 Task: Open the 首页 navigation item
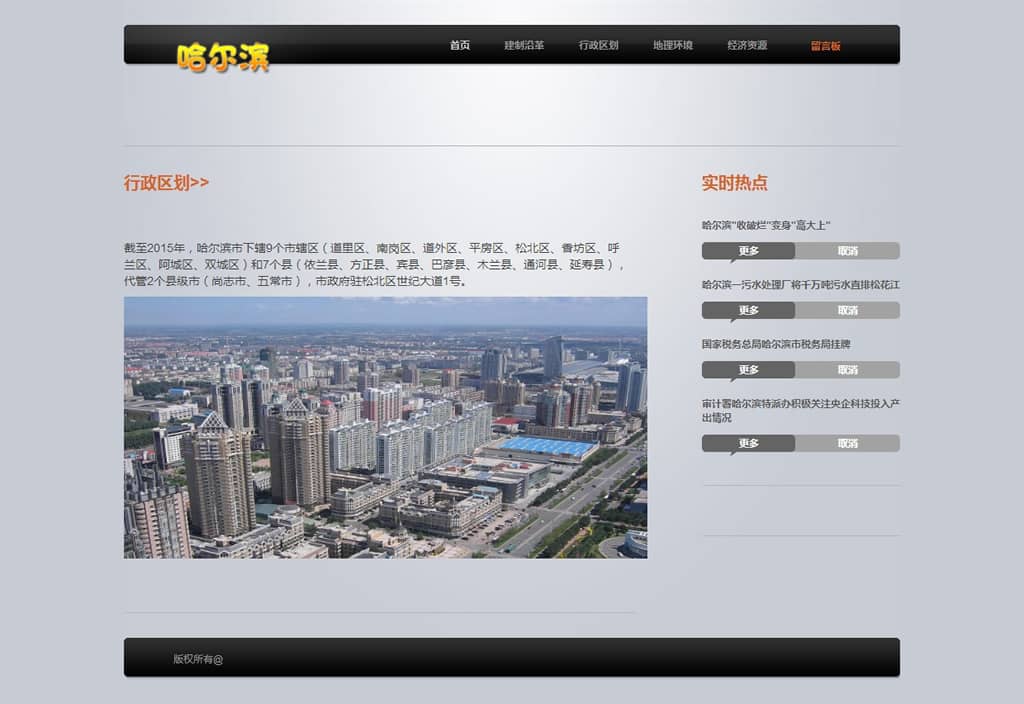coord(459,46)
